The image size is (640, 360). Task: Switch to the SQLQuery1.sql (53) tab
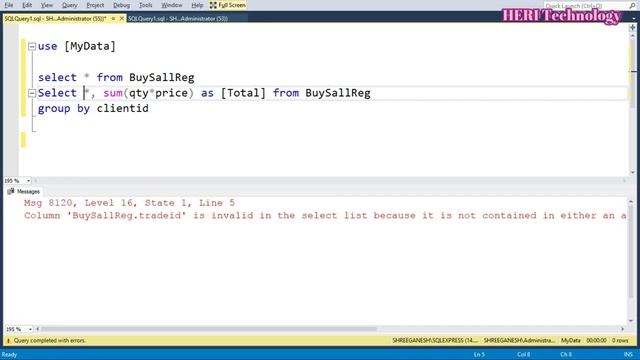coord(178,19)
